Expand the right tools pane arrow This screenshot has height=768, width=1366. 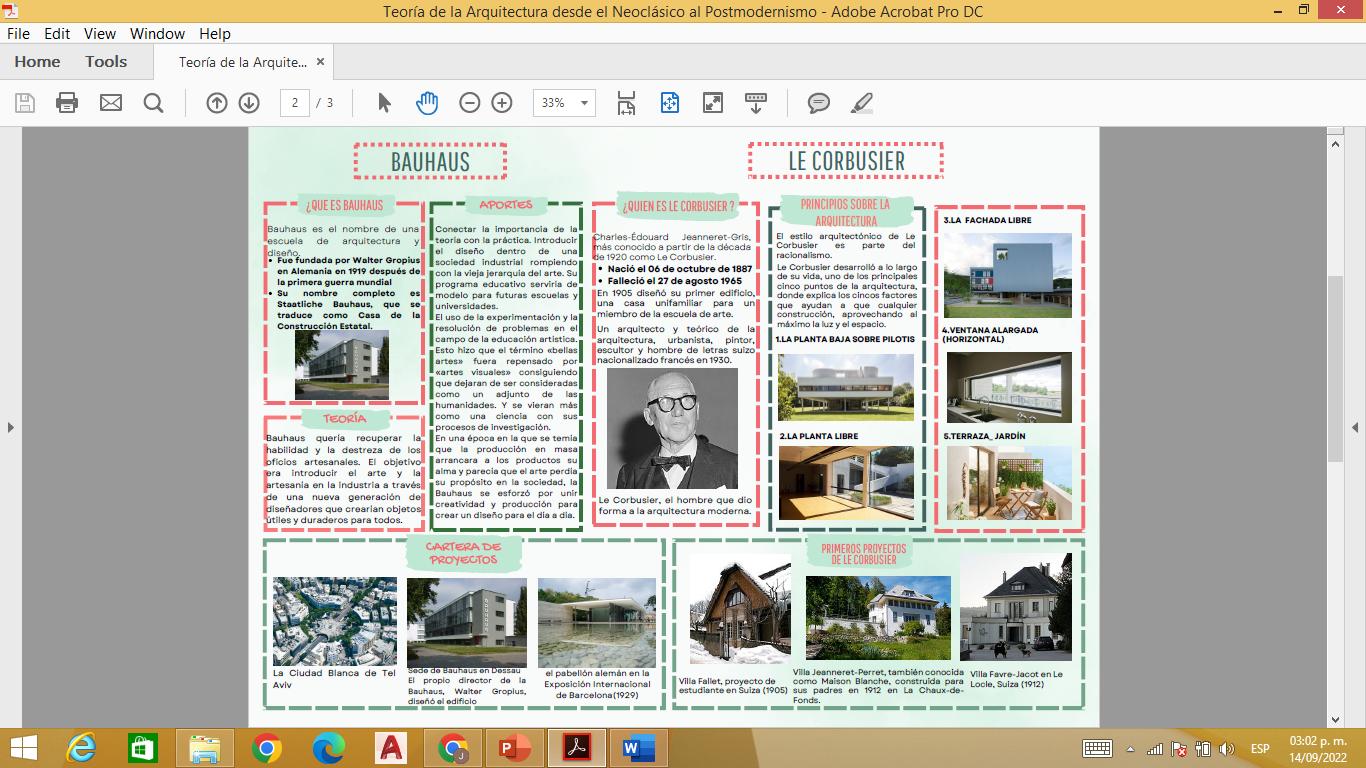tap(1355, 427)
